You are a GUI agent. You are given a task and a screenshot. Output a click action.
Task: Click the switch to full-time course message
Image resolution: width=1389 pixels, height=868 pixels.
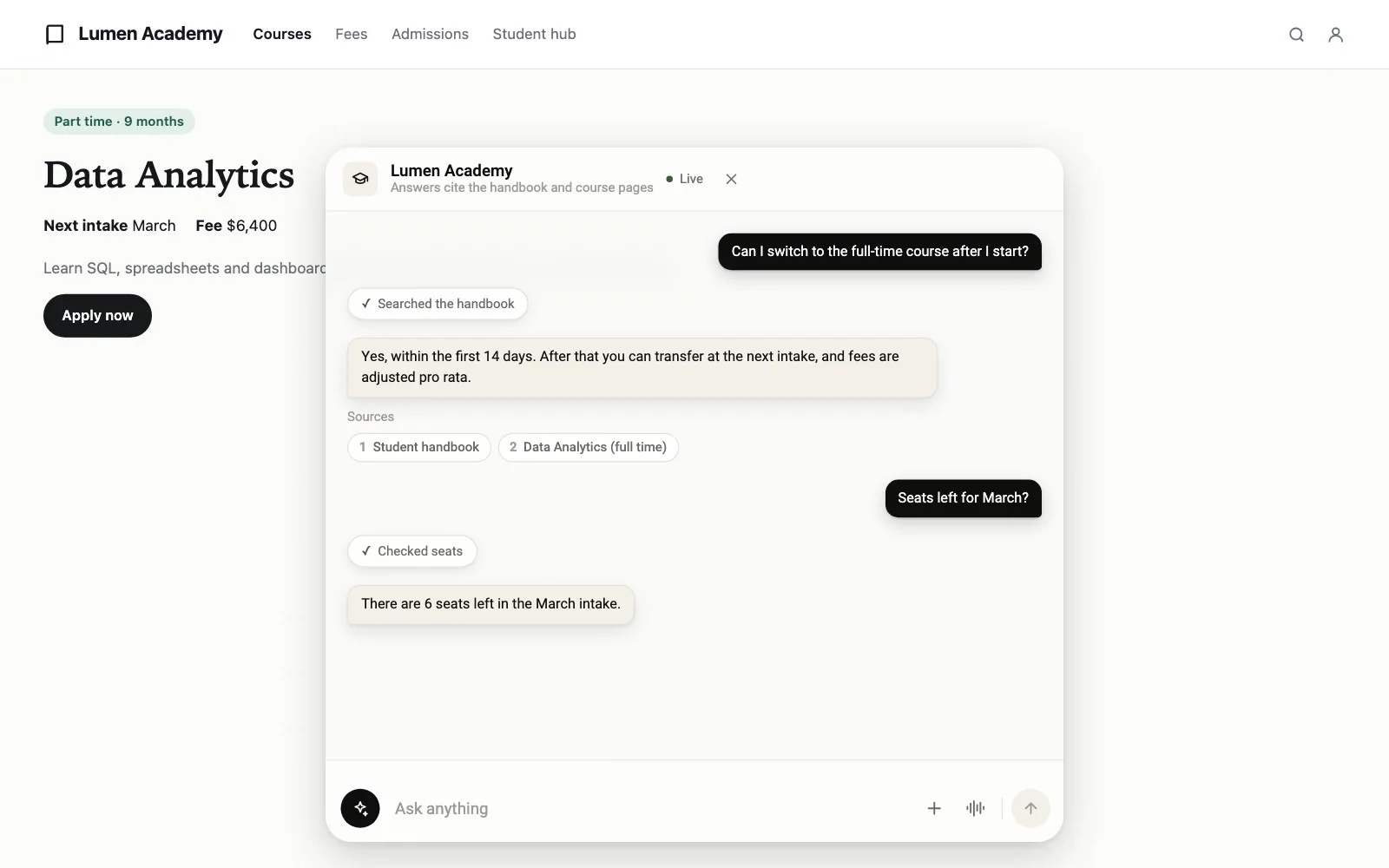879,252
